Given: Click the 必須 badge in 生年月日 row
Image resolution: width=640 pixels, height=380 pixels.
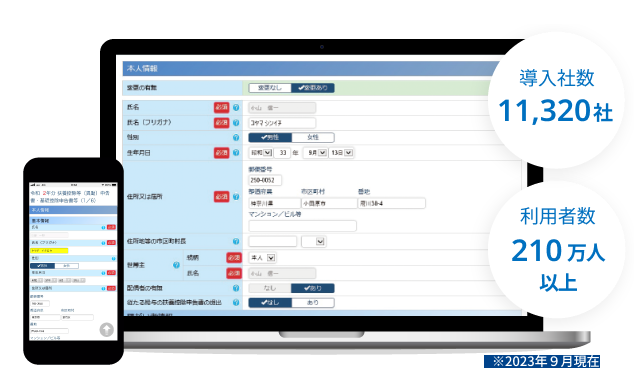Looking at the screenshot, I should pyautogui.click(x=222, y=153).
